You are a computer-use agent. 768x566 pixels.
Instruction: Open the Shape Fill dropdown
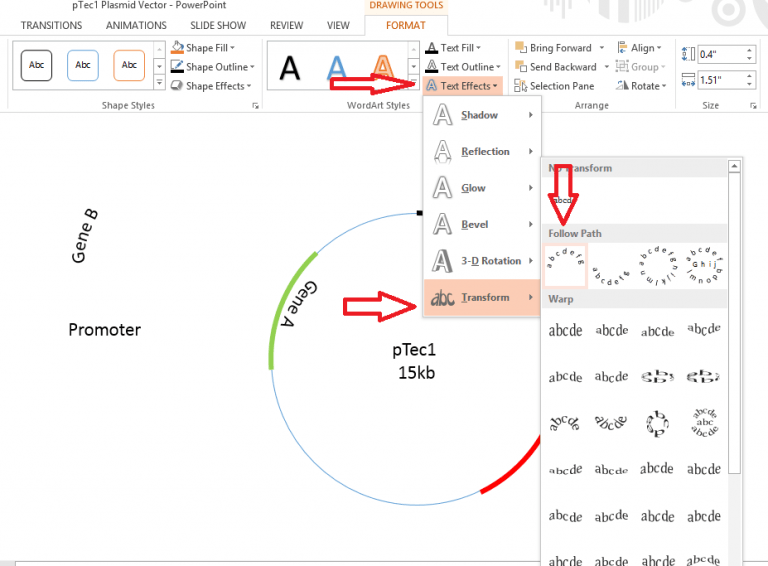(204, 48)
